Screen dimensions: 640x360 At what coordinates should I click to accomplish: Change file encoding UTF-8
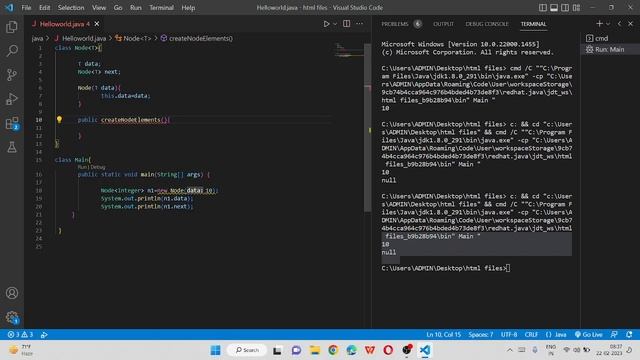[x=509, y=334]
